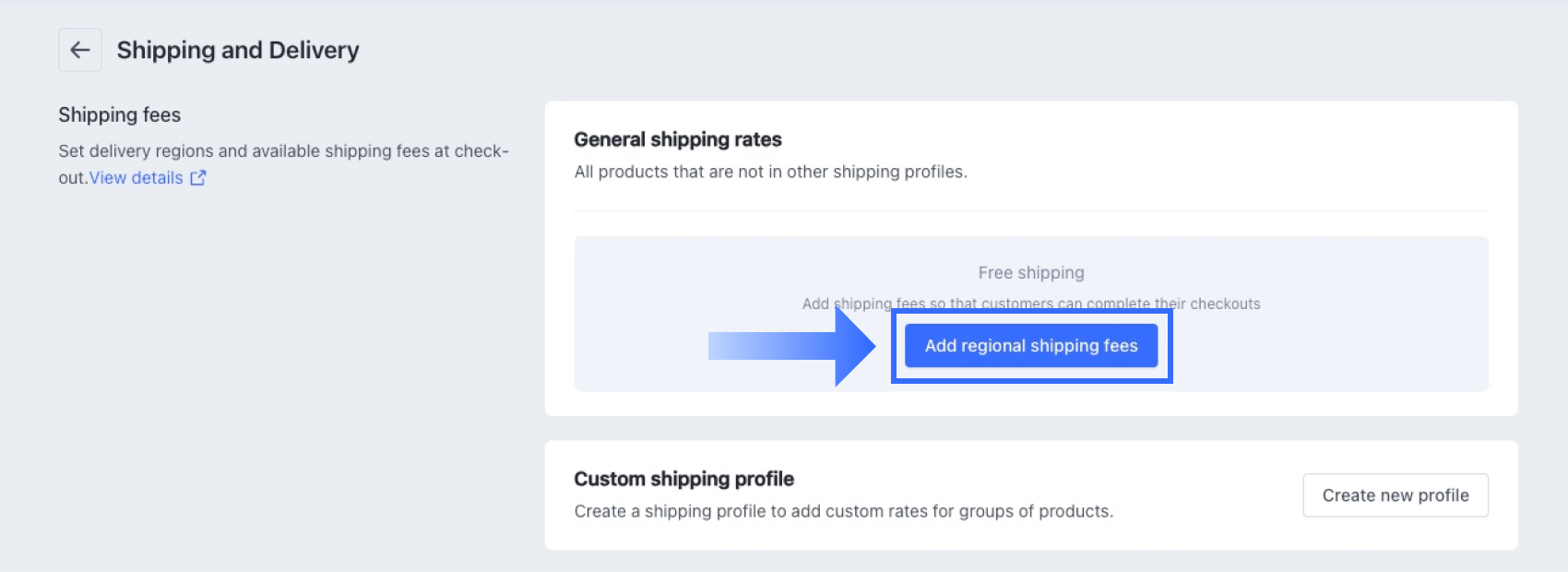This screenshot has height=572, width=1568.
Task: Click the Custom shipping profile heading
Action: [x=684, y=479]
